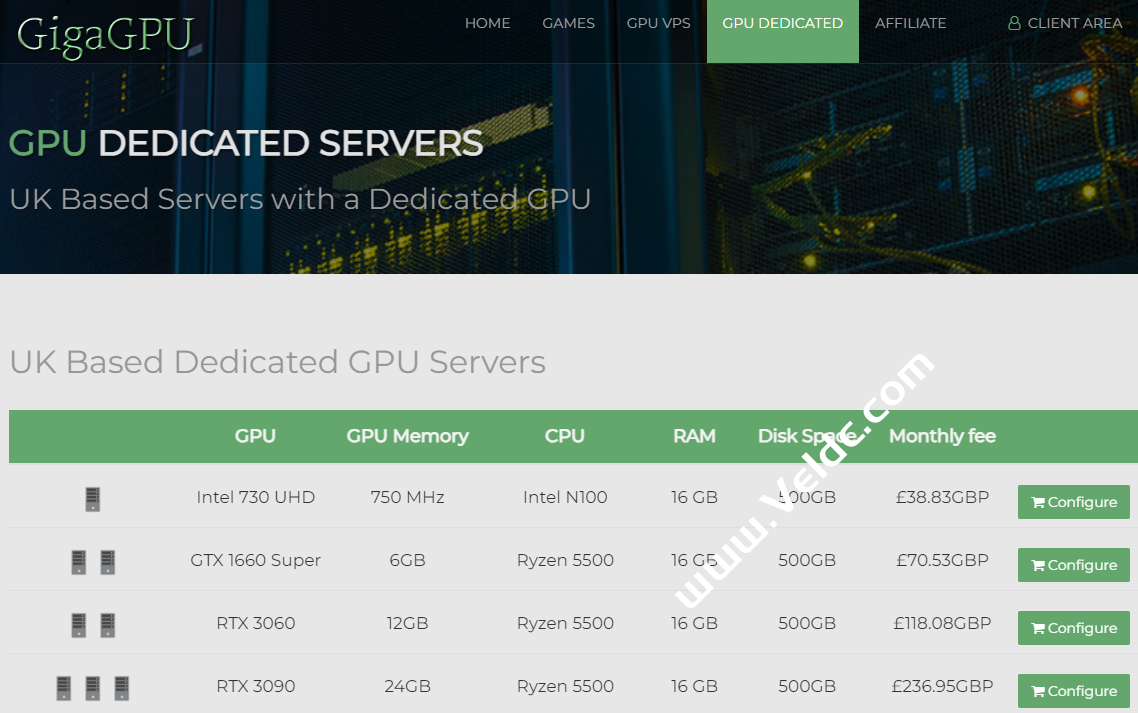Viewport: 1138px width, 713px height.
Task: Open the Affiliate menu link
Action: pyautogui.click(x=910, y=23)
